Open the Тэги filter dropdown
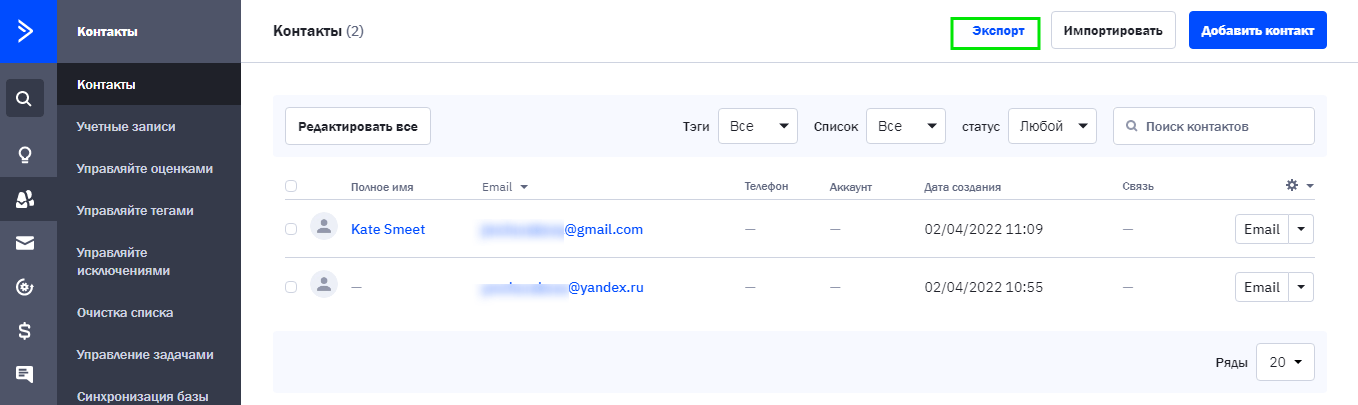 (758, 126)
